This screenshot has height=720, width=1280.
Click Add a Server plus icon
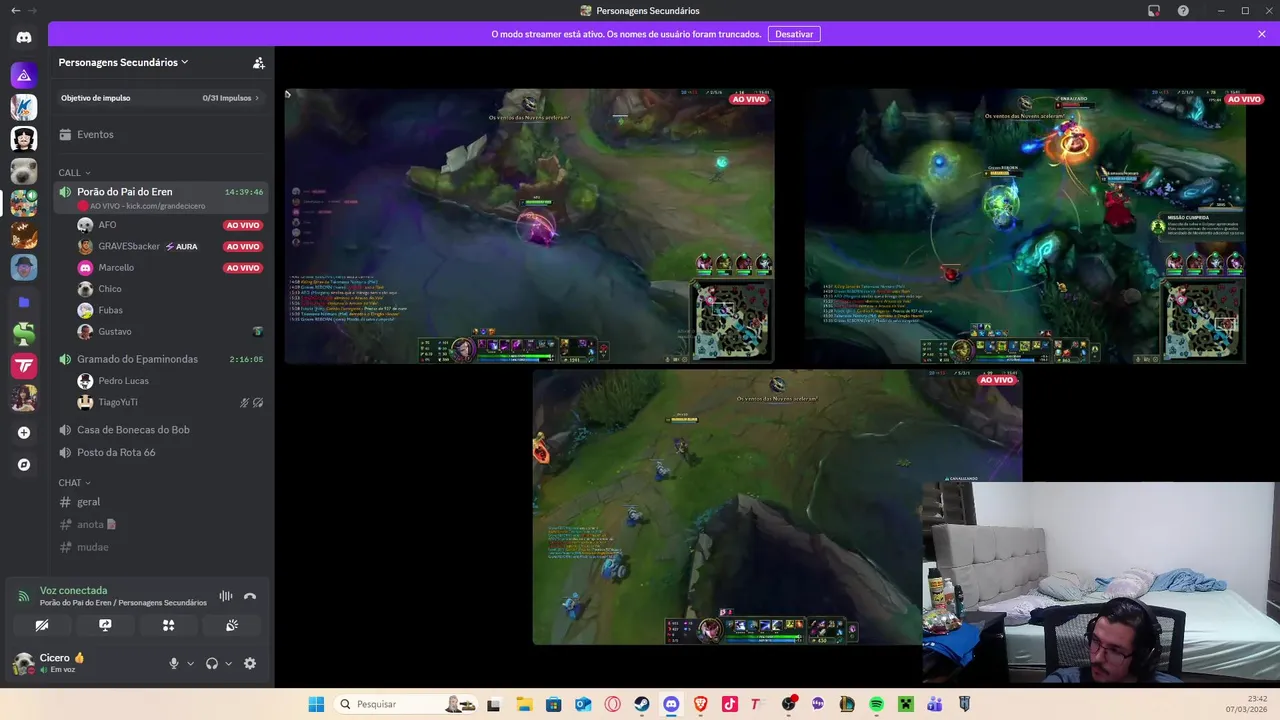pyautogui.click(x=24, y=433)
